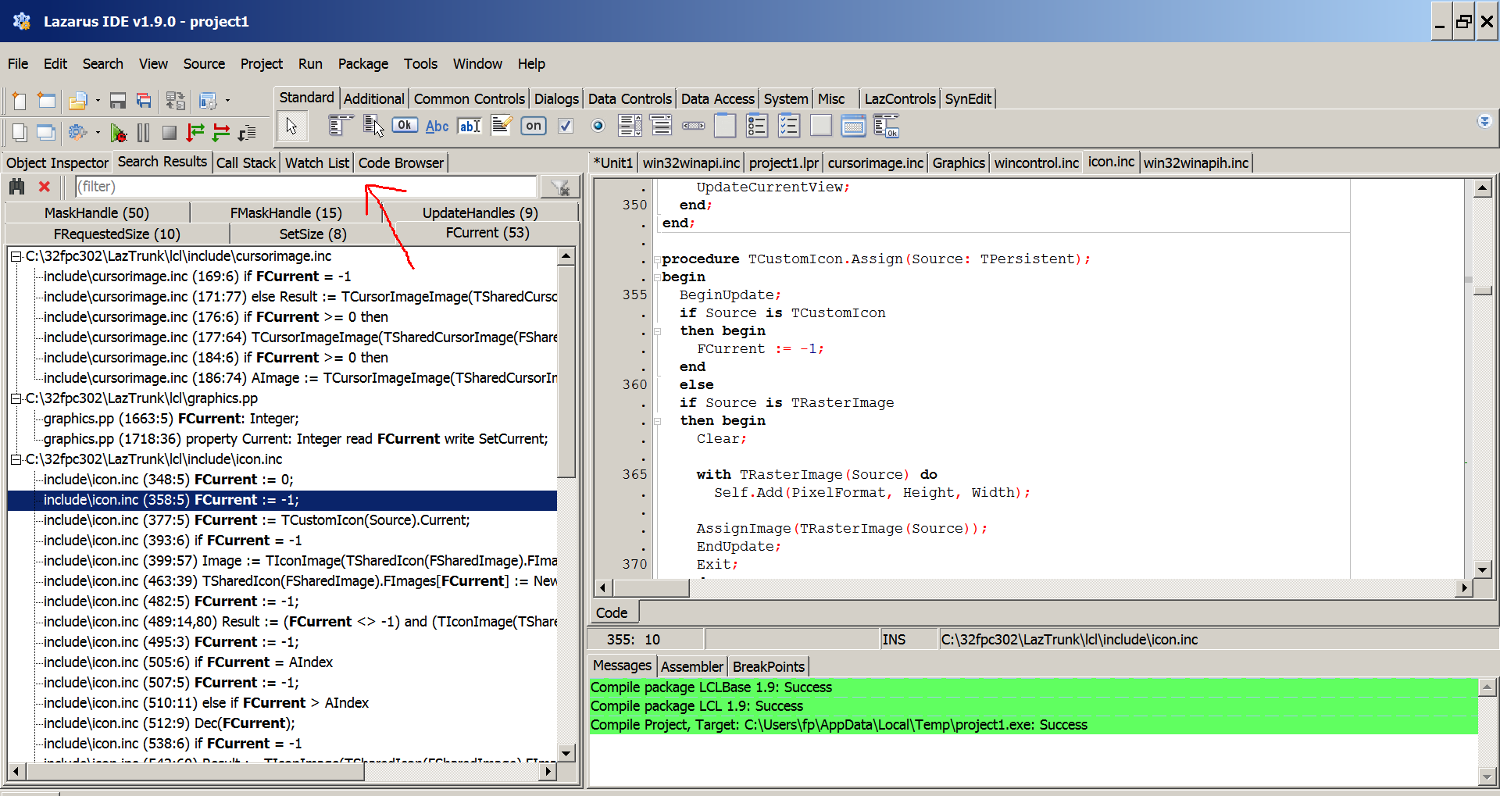Click the Run with debugger icon
This screenshot has width=1500, height=796.
coord(119,132)
